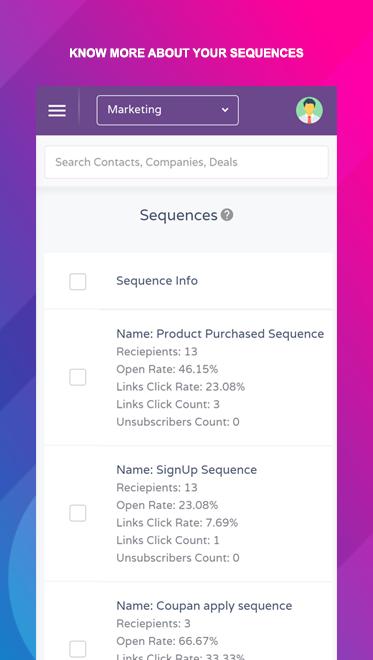Focus the Search Contacts, Companies, Deals field
Screen dimensions: 373x660
point(186,162)
